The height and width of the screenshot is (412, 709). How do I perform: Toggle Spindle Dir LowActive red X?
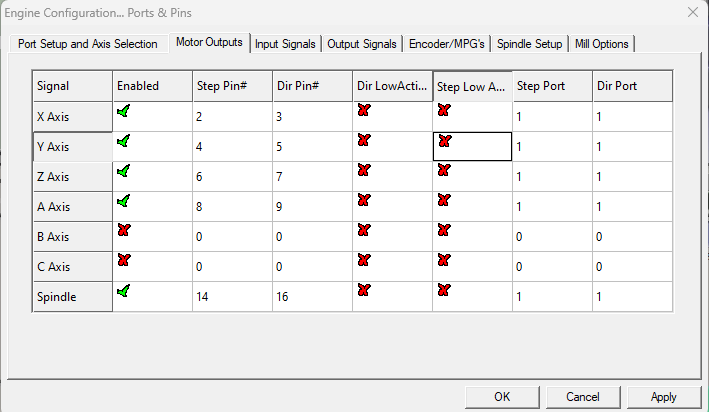coord(363,291)
